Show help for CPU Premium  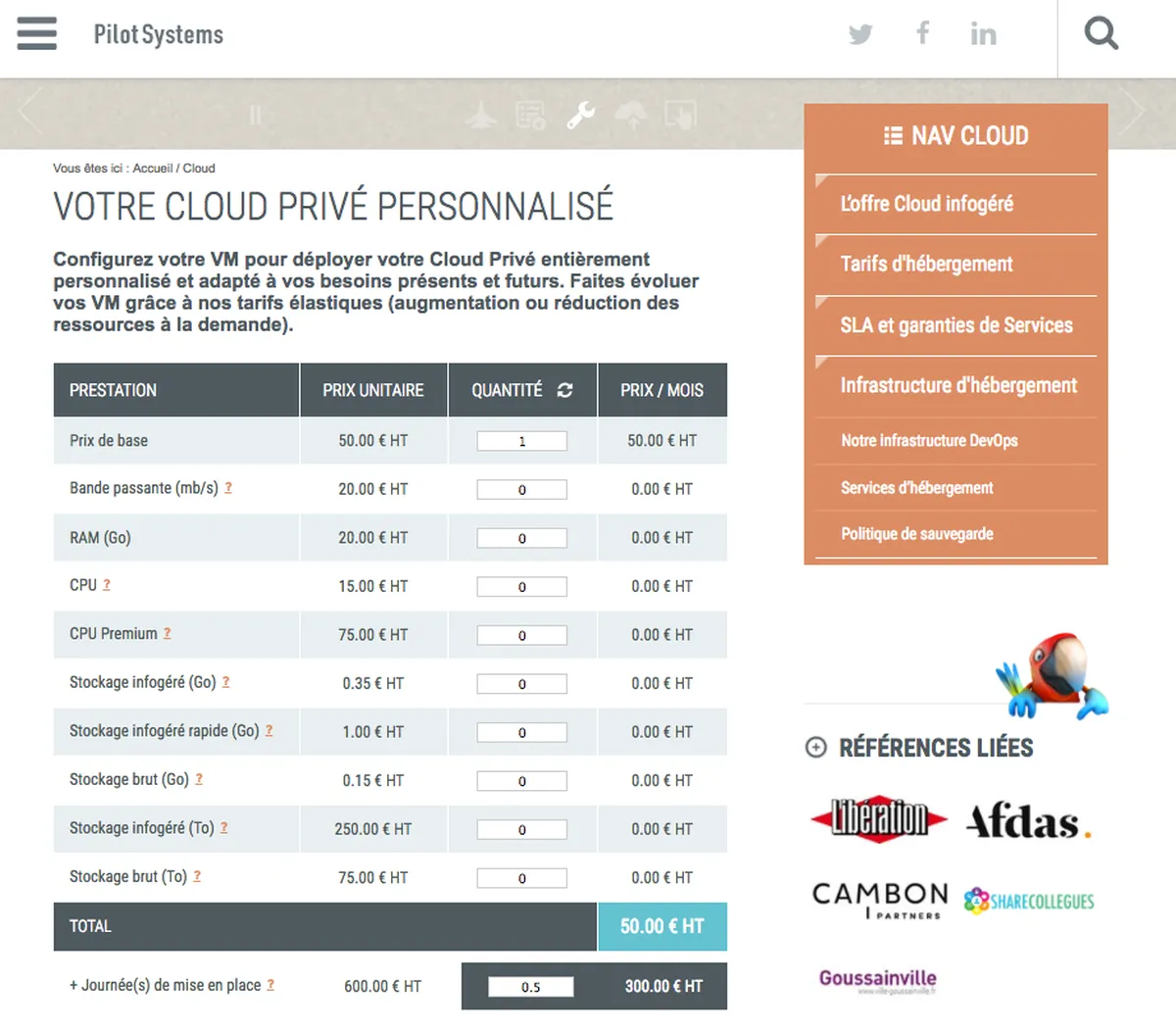pos(168,633)
